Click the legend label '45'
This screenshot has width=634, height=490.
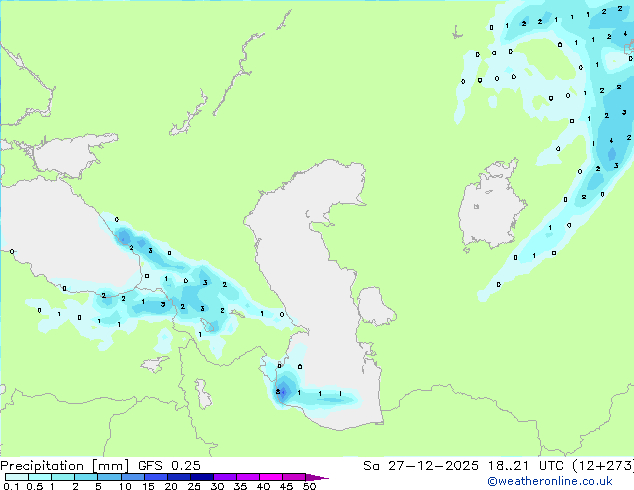point(287,486)
